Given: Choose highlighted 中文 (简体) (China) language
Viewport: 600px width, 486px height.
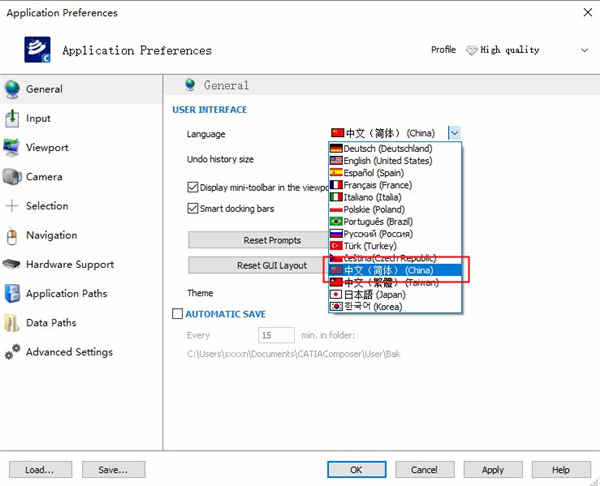Looking at the screenshot, I should tap(395, 270).
